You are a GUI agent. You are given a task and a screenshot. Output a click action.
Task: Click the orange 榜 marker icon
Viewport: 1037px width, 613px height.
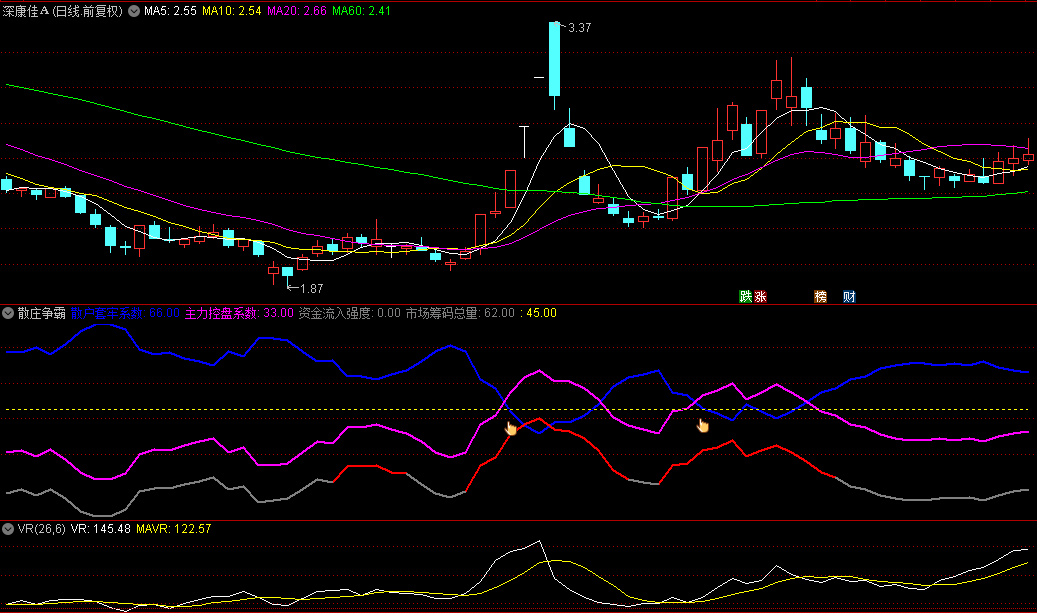pos(821,296)
